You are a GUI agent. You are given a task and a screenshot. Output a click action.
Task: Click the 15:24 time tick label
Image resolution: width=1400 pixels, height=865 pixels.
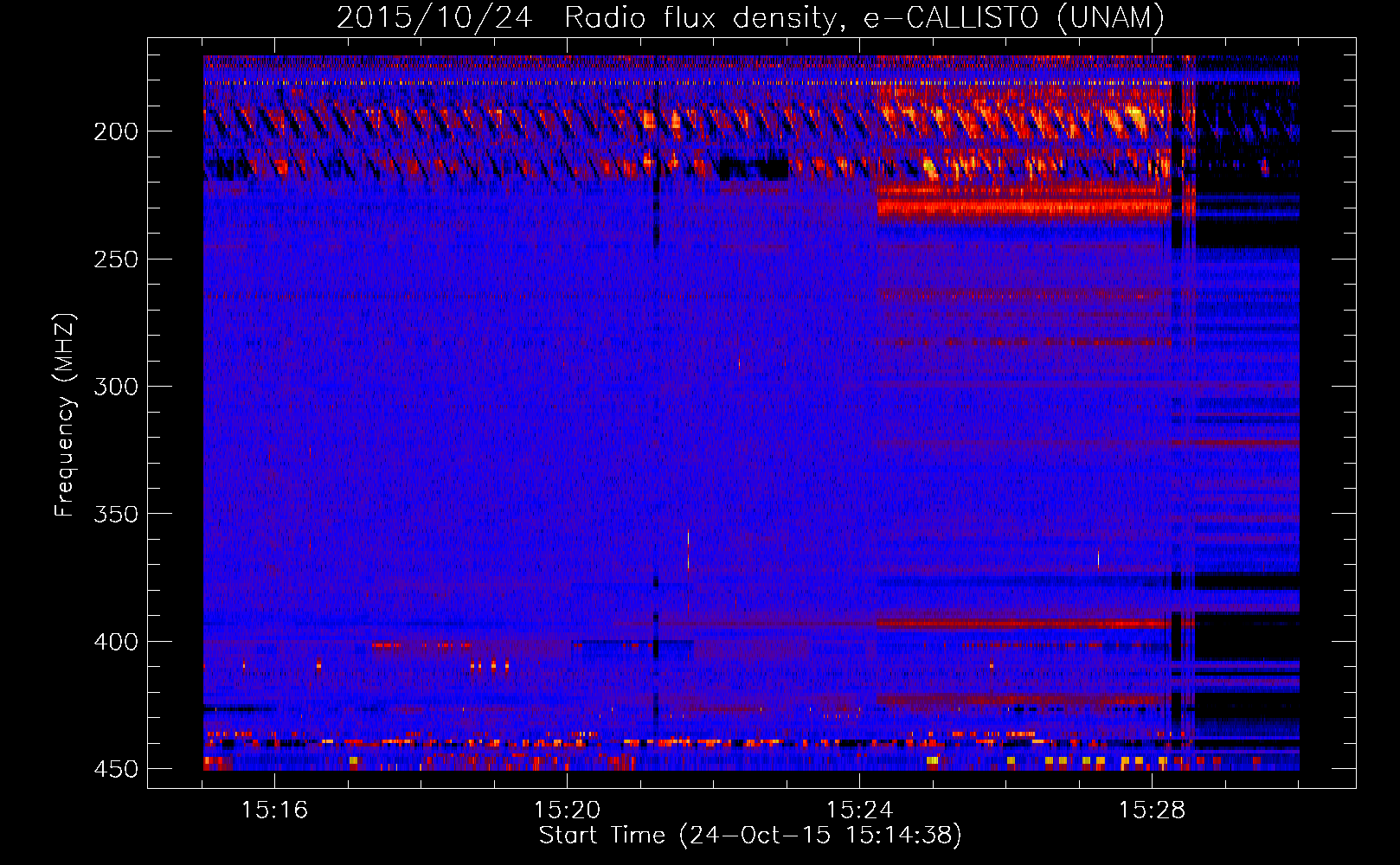tap(859, 811)
